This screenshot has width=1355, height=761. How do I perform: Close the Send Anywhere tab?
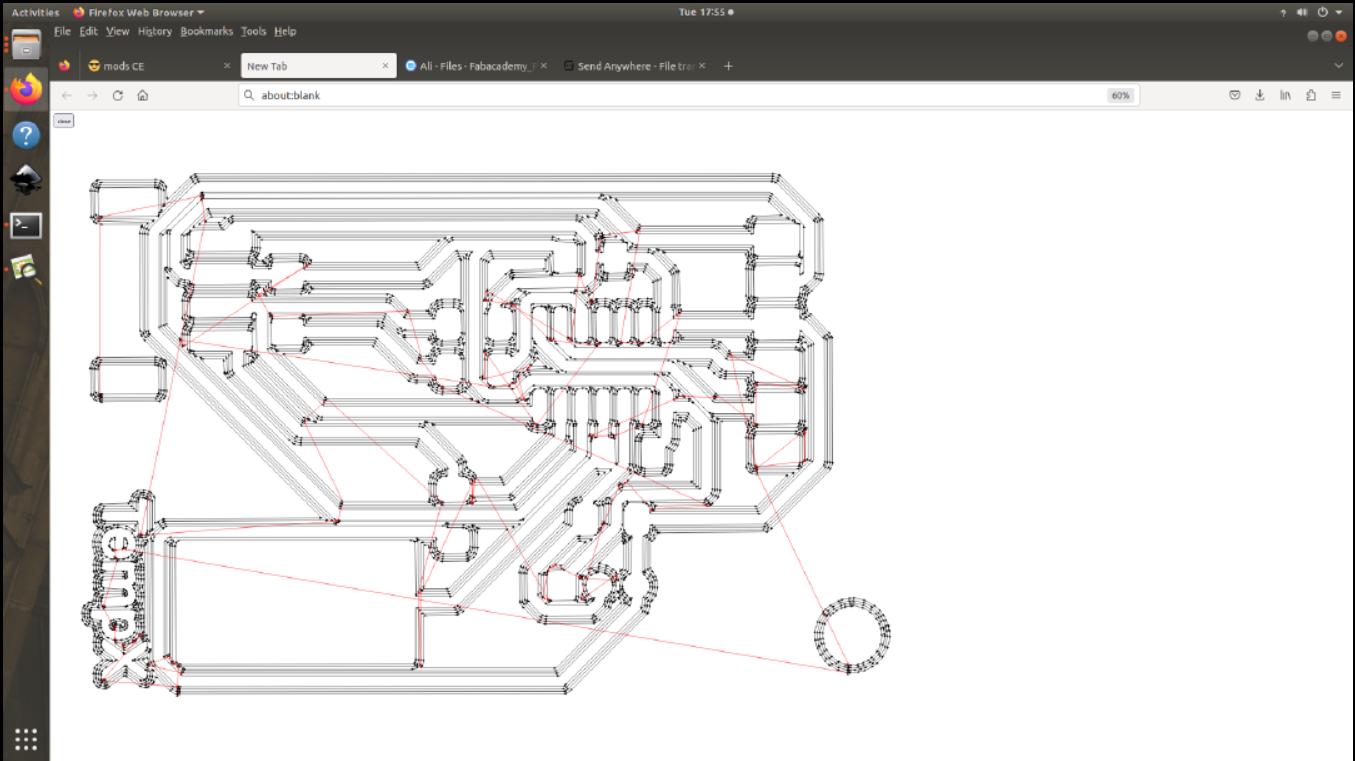click(x=702, y=66)
